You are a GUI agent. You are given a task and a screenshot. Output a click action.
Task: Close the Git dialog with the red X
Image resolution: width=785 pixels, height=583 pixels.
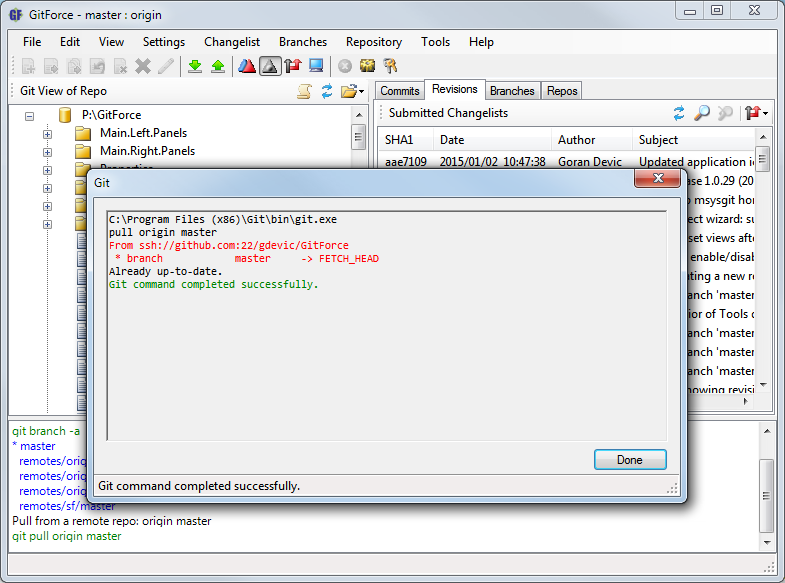coord(658,179)
